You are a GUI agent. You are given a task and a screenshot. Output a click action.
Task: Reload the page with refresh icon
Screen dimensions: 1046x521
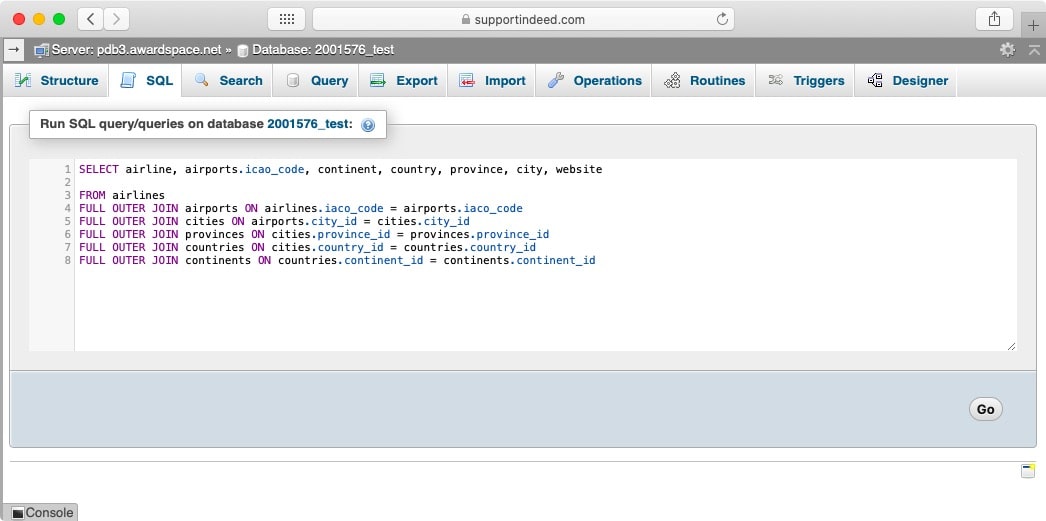pos(722,19)
